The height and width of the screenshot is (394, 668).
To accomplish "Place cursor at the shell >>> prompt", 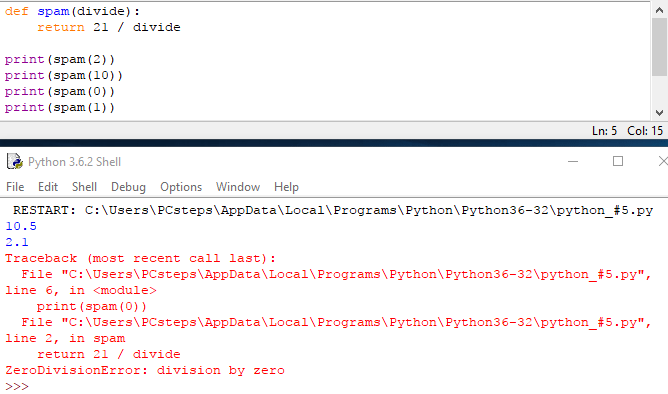I will pos(17,386).
